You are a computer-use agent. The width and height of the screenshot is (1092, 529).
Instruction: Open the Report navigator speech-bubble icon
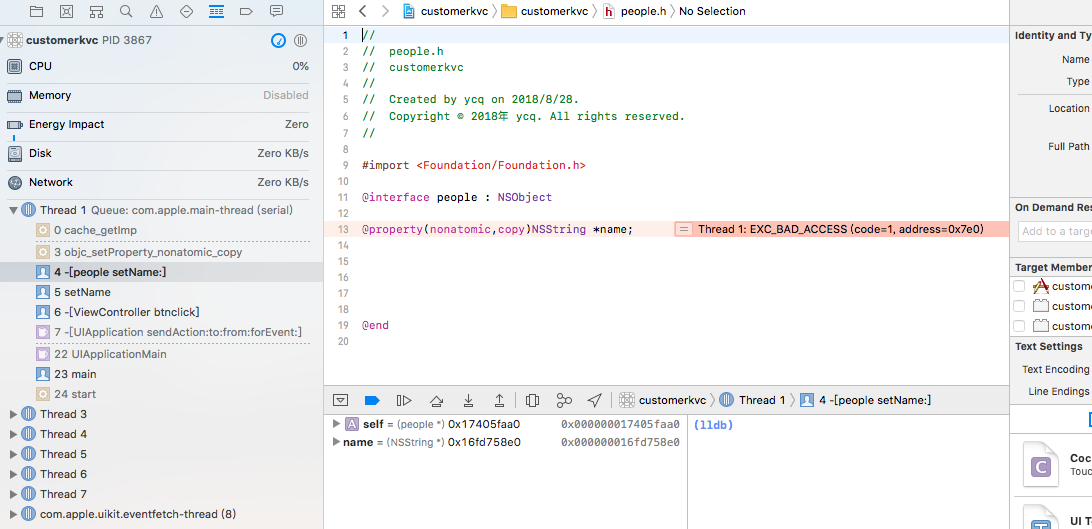(x=276, y=11)
